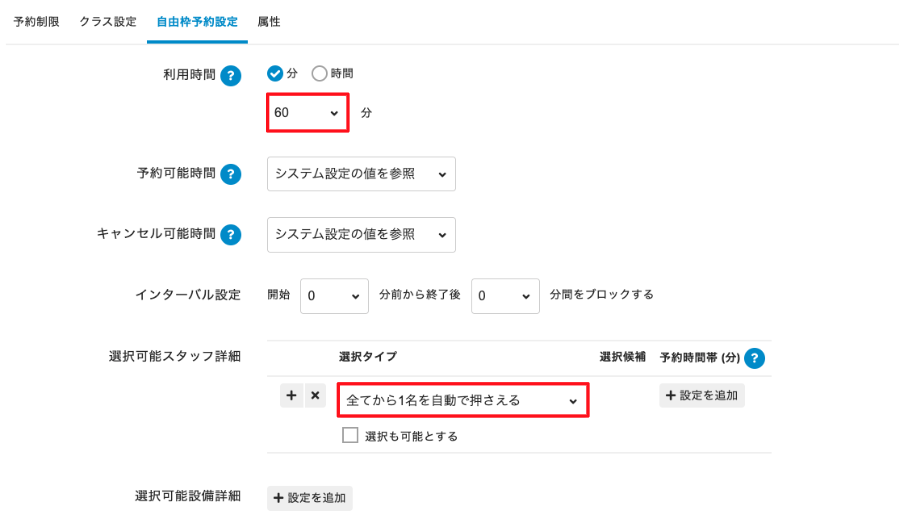
Task: Open the 60 分 duration dropdown
Action: (308, 113)
